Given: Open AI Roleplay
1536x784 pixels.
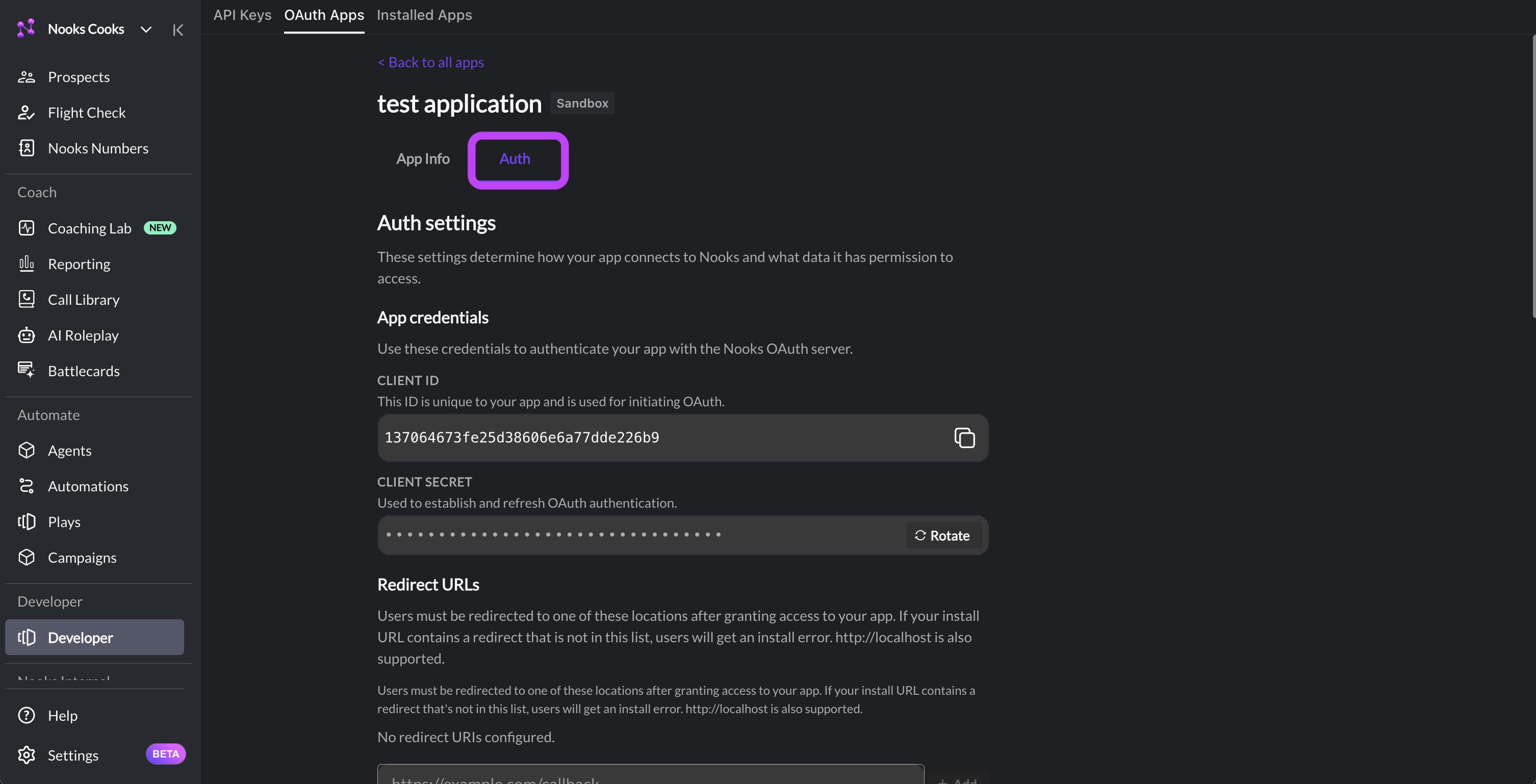Looking at the screenshot, I should [x=83, y=335].
